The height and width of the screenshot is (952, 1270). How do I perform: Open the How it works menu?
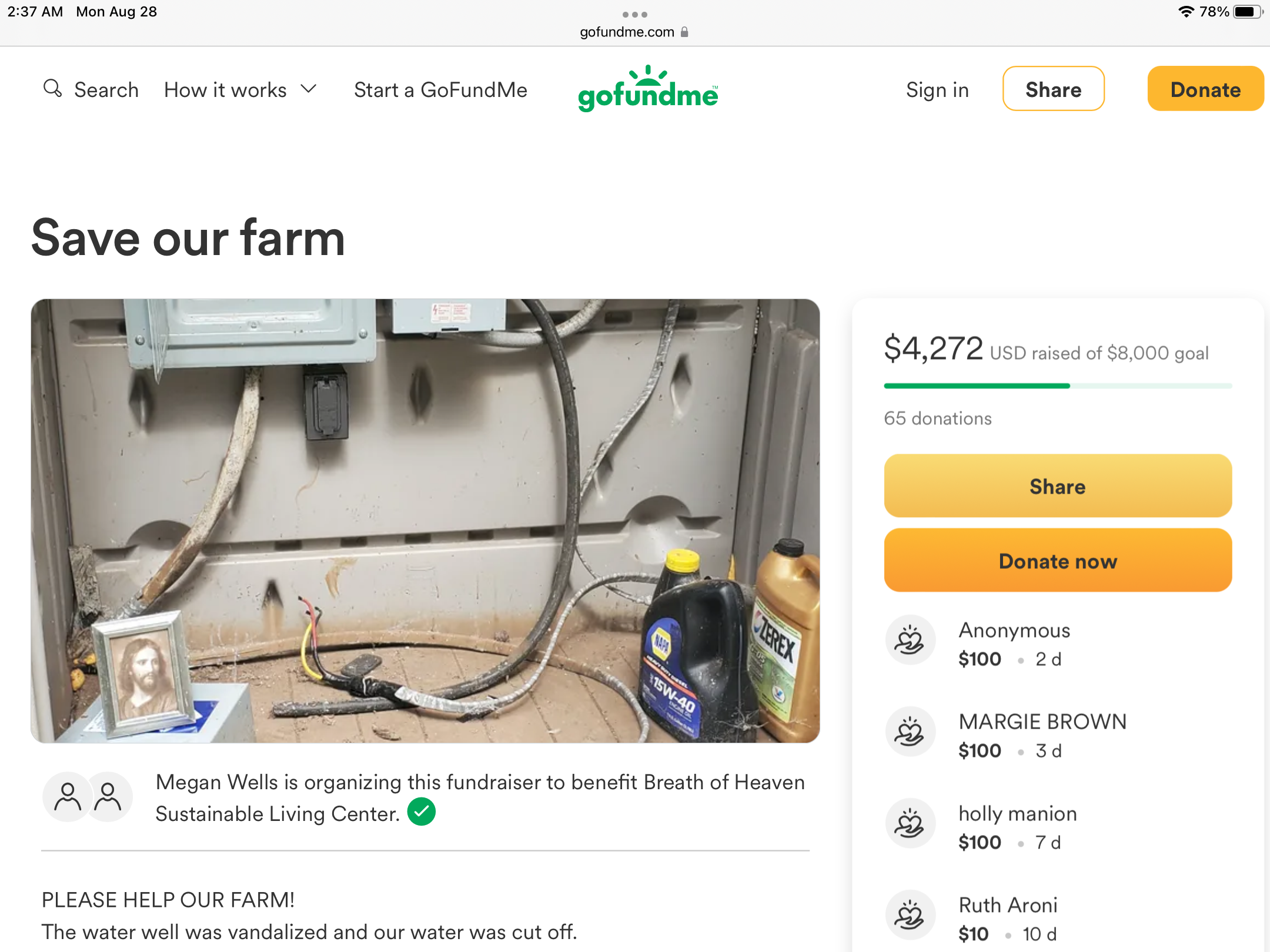point(226,90)
